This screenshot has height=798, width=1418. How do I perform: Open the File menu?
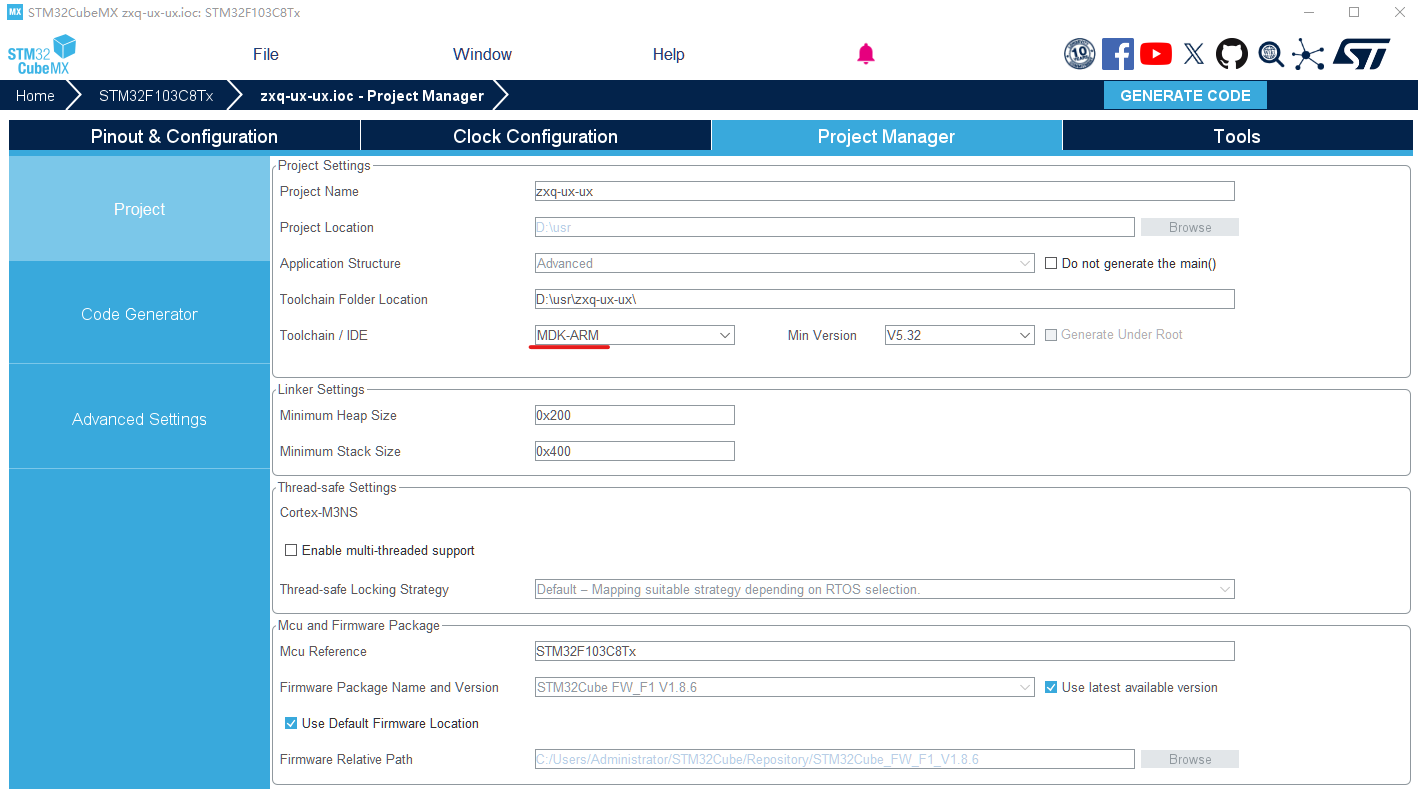266,55
